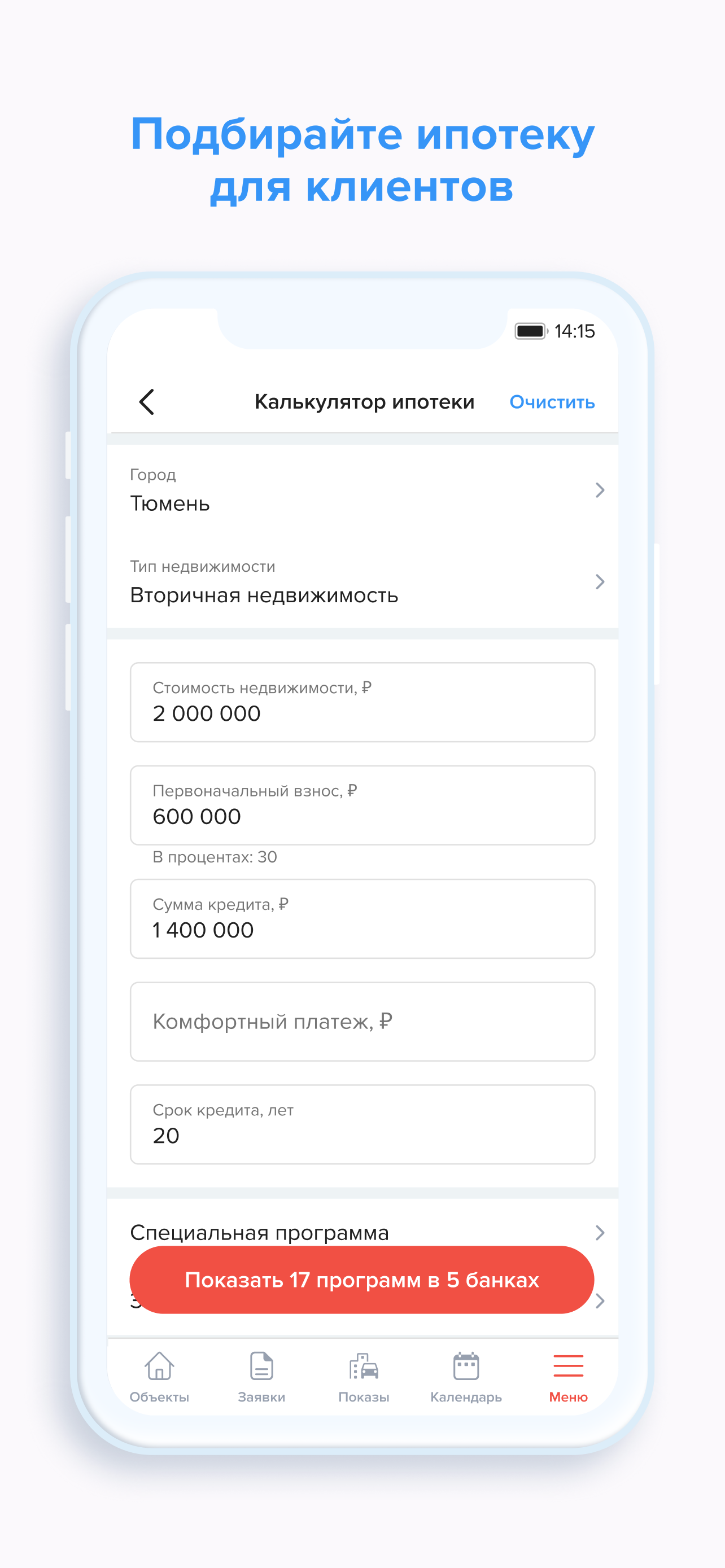Select the Сумма кредита field
The width and height of the screenshot is (725, 1568).
(x=363, y=918)
